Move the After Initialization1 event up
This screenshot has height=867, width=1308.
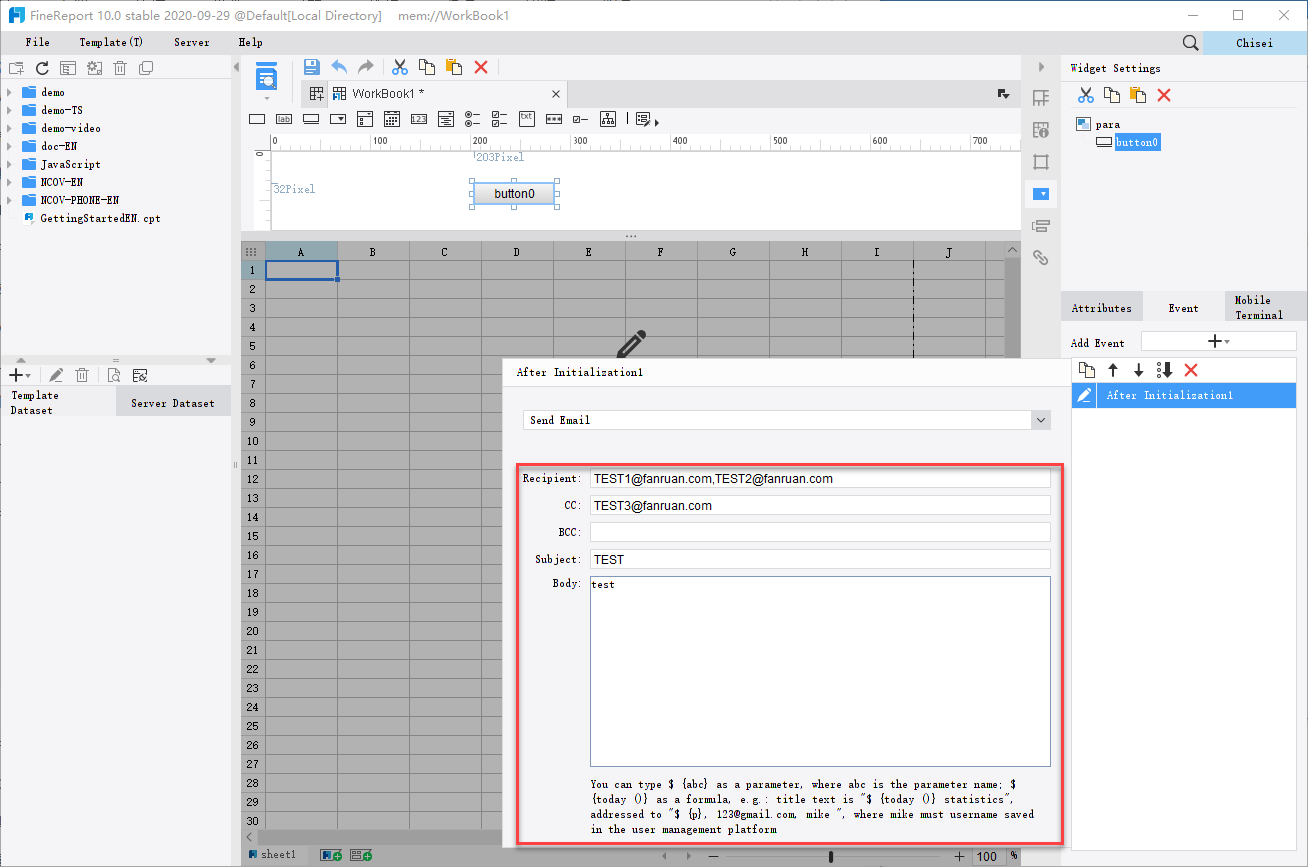tap(1113, 370)
